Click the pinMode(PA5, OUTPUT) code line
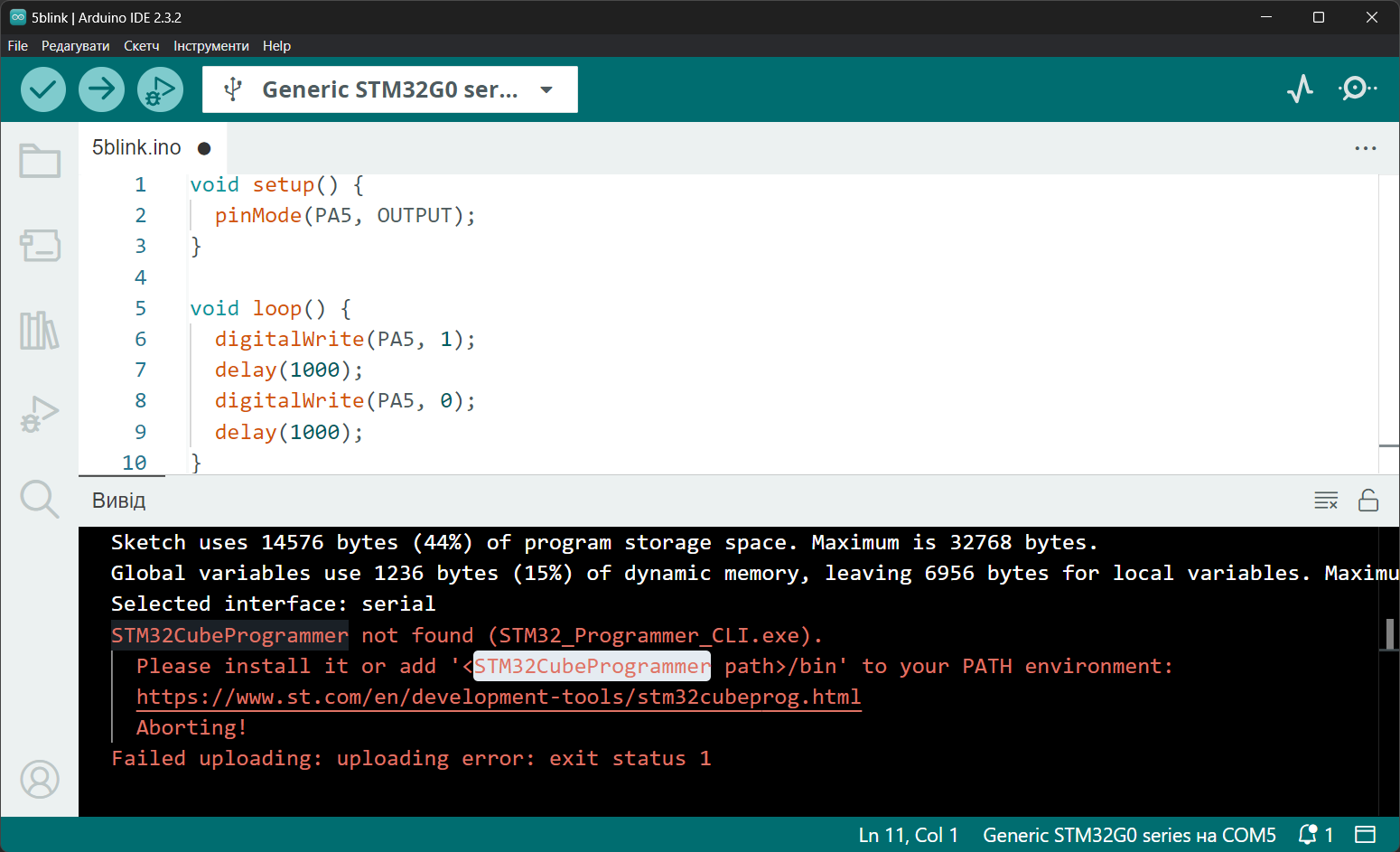Image resolution: width=1400 pixels, height=852 pixels. click(x=345, y=216)
